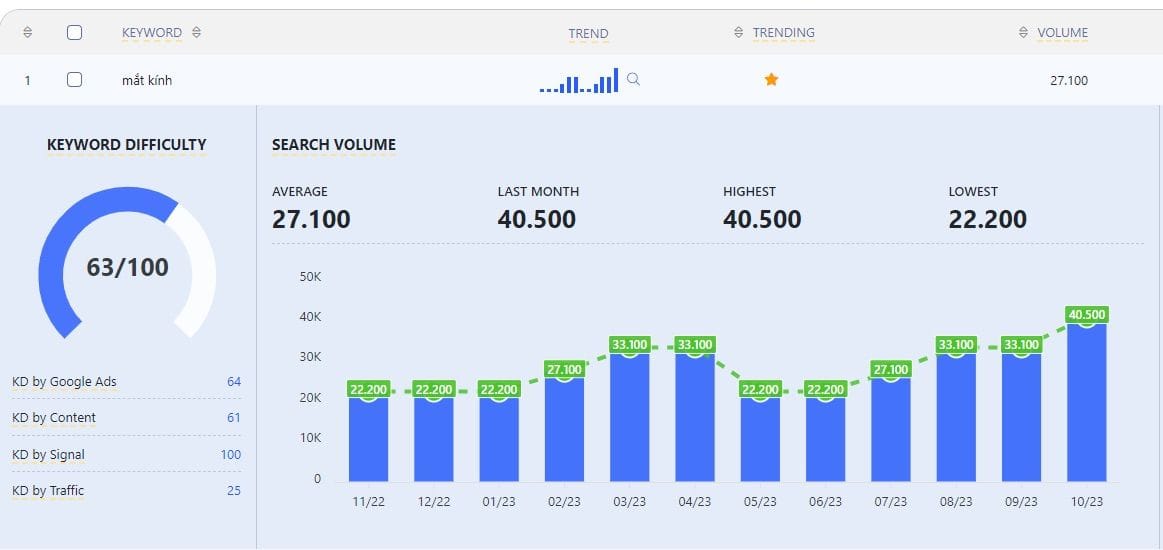The image size is (1163, 550).
Task: Sort table by VOLUME column header
Action: point(1062,33)
